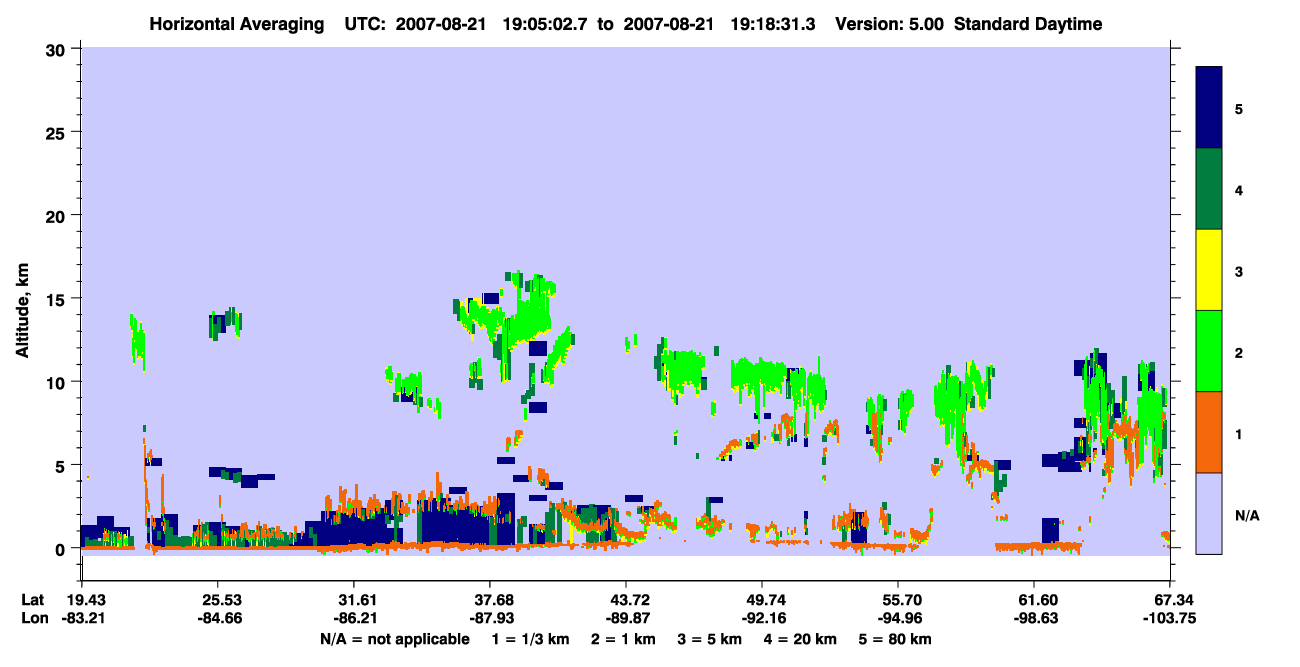
Task: Click the yellow color bar segment labeled 3
Action: click(x=1209, y=270)
